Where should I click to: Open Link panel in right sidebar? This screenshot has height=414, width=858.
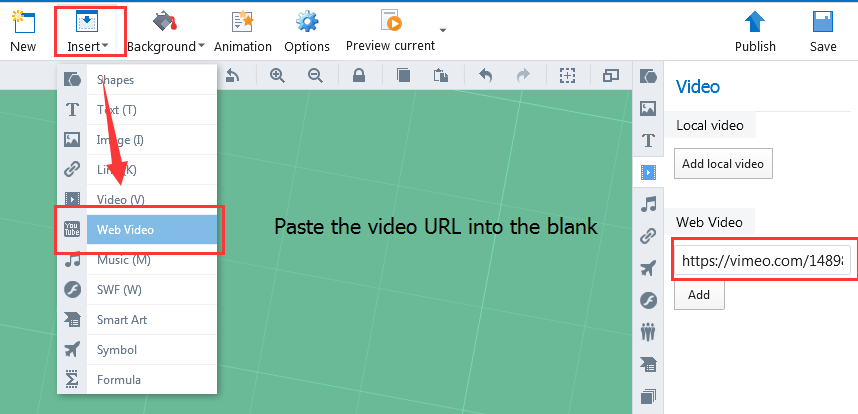coord(648,236)
